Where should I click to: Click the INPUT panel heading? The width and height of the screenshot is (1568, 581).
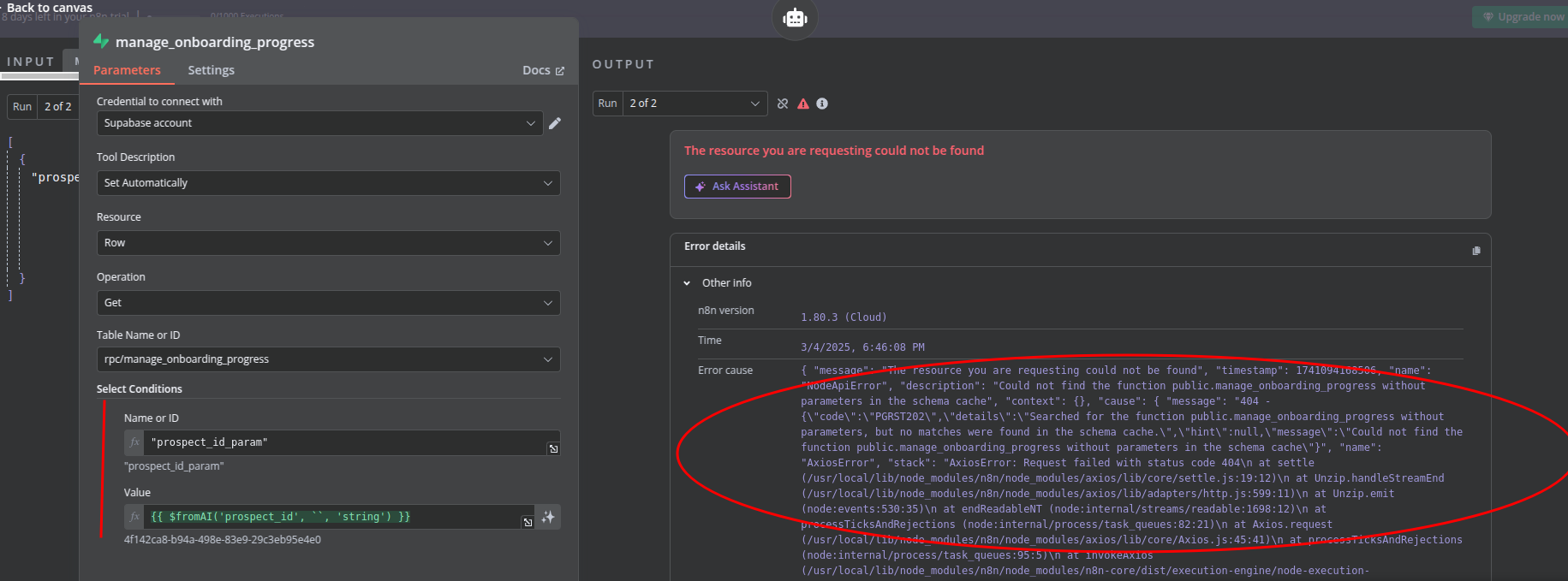point(31,62)
